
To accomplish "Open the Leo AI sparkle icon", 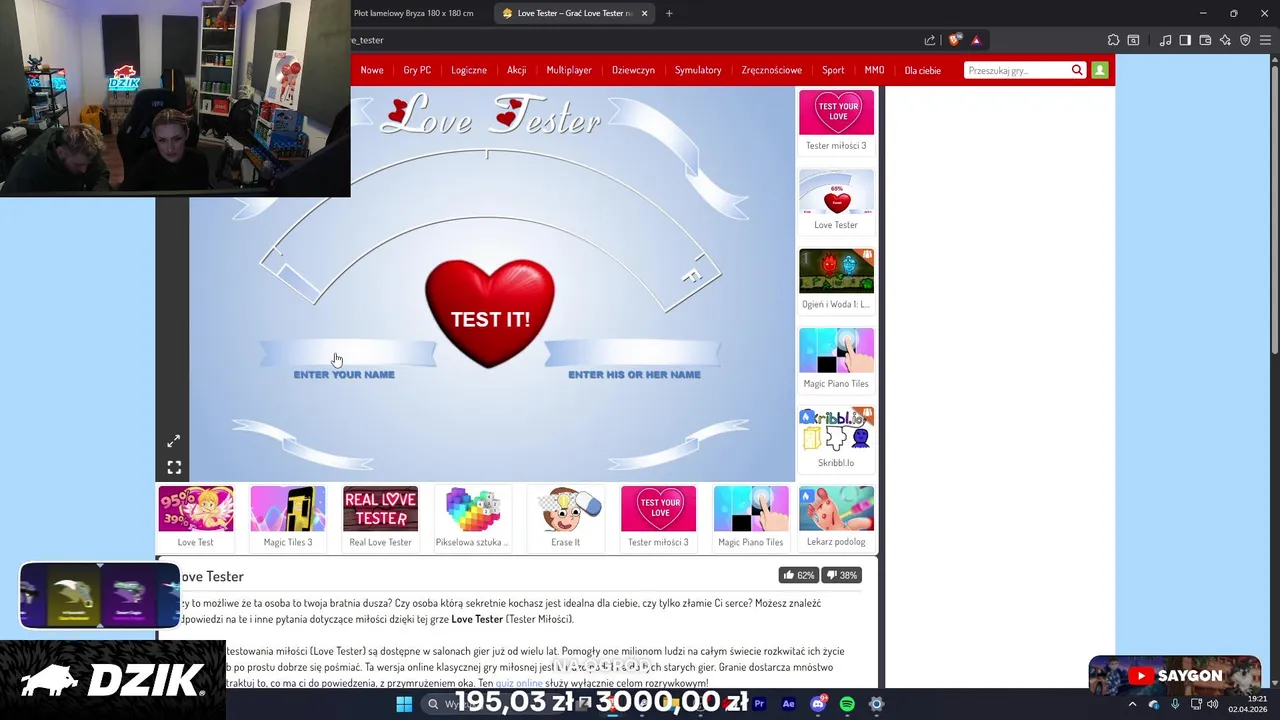I will point(1225,40).
